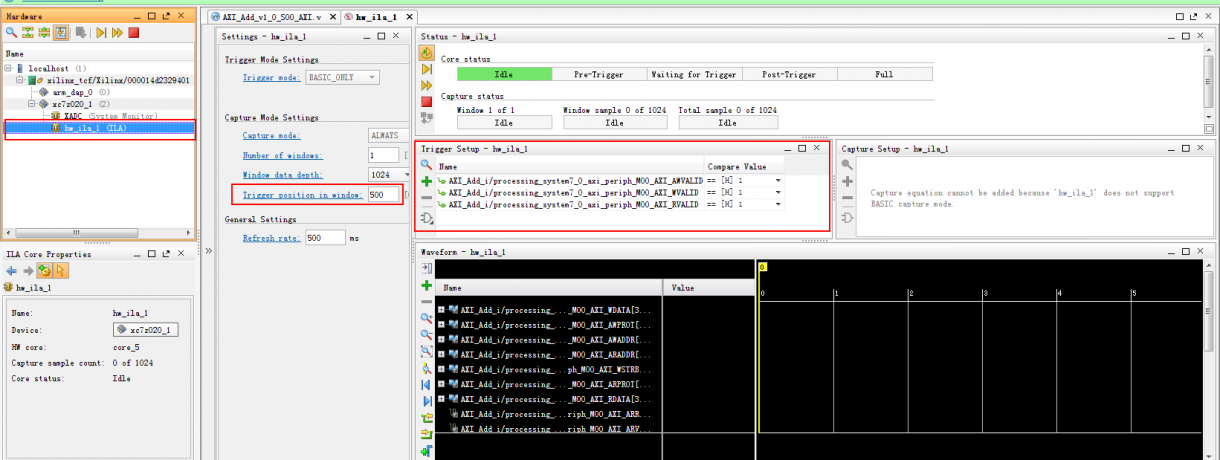
Task: Click forward arrow in ILA Core Properties
Action: pos(28,271)
